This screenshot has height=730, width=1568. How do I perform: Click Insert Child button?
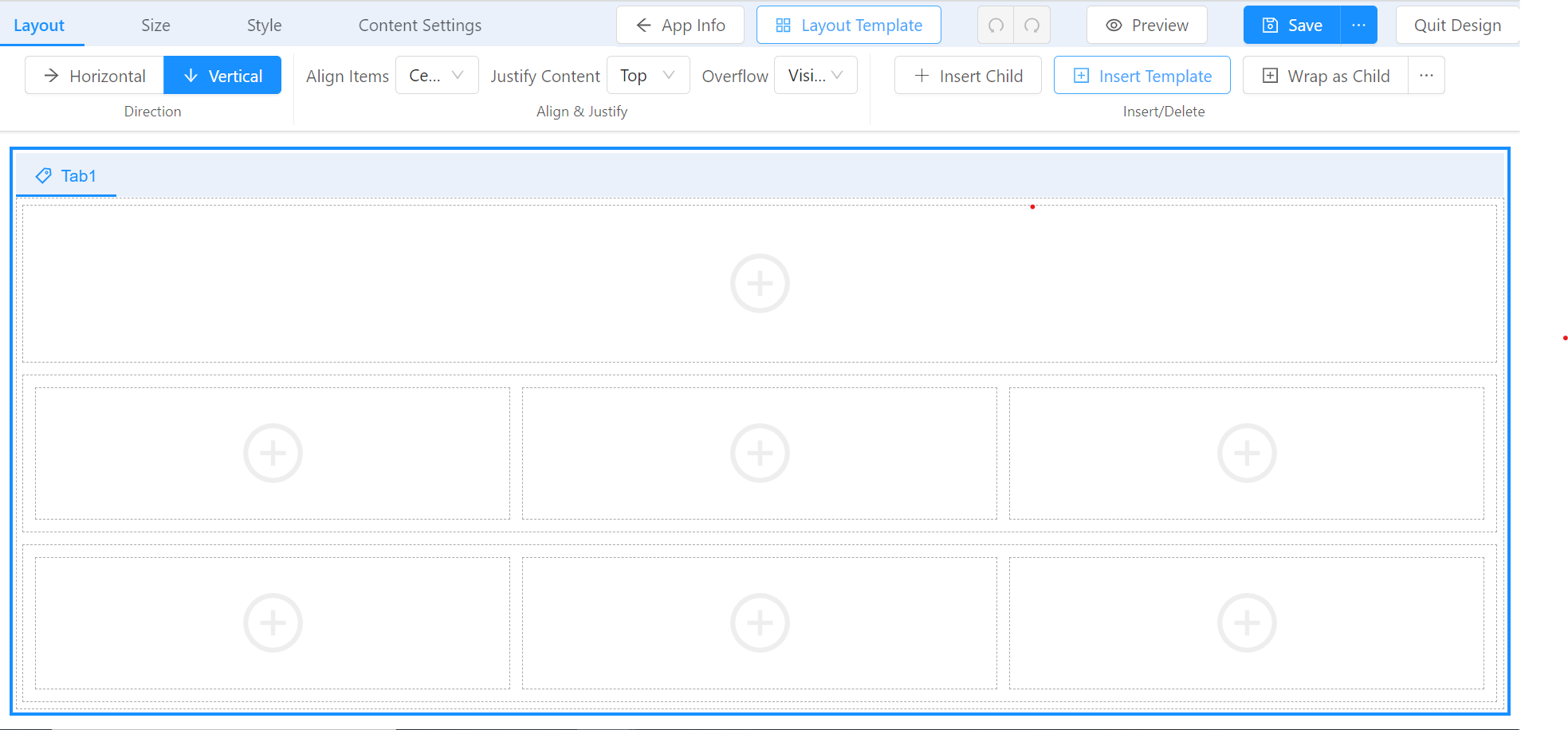coord(968,76)
